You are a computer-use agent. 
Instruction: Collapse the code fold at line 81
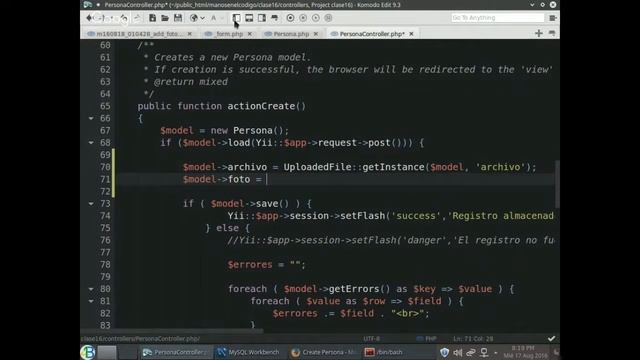(91, 301)
